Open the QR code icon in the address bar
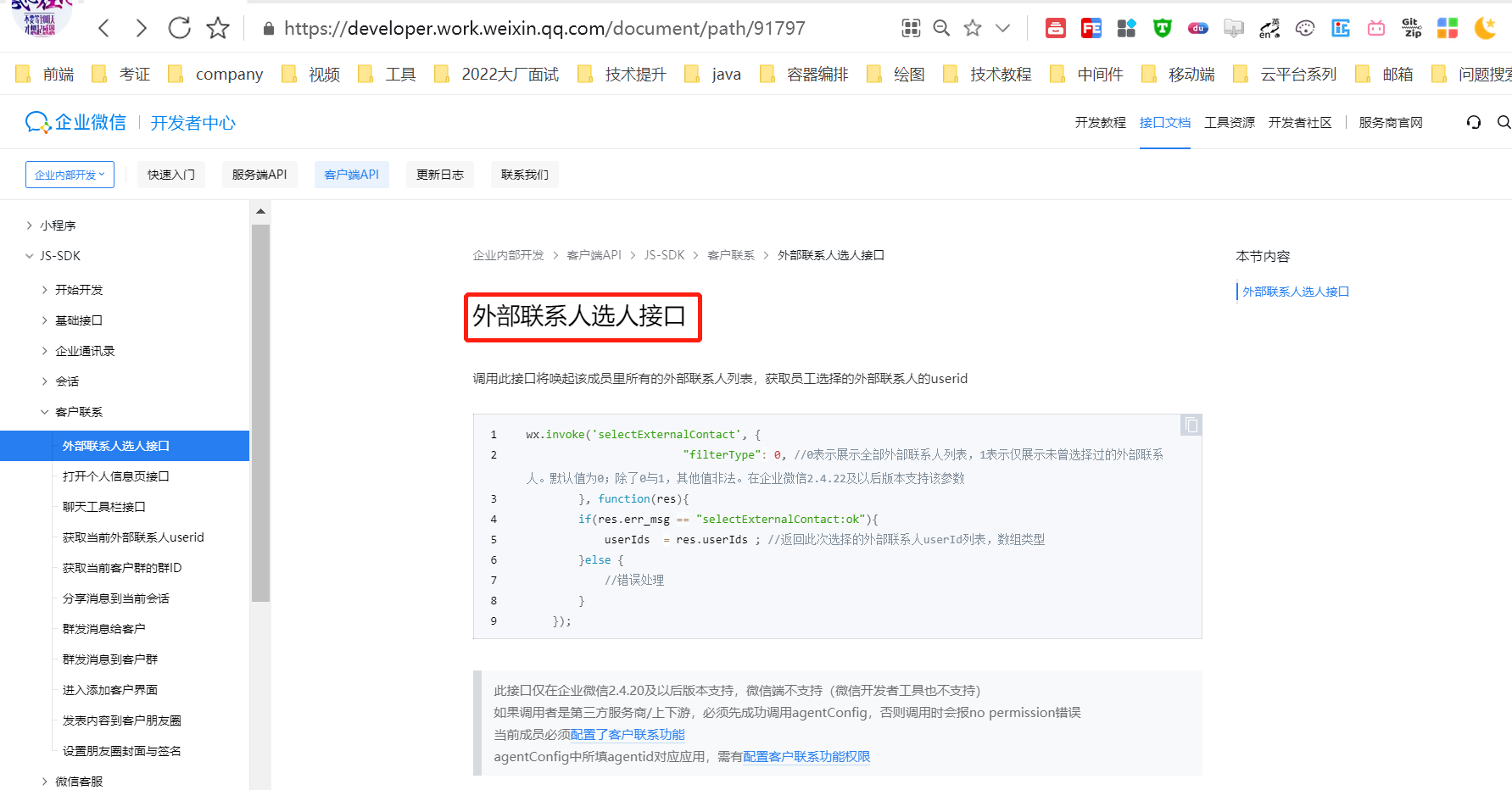Viewport: 1512px width, 790px height. coord(911,28)
